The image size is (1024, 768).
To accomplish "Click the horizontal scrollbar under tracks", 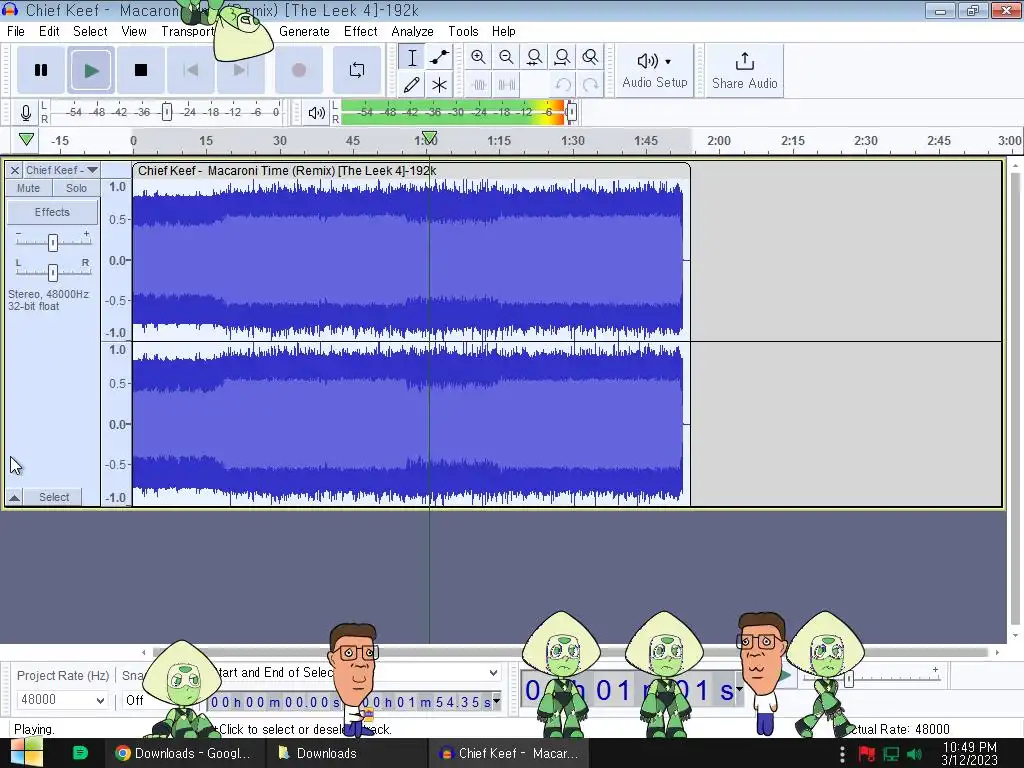I will coord(569,652).
